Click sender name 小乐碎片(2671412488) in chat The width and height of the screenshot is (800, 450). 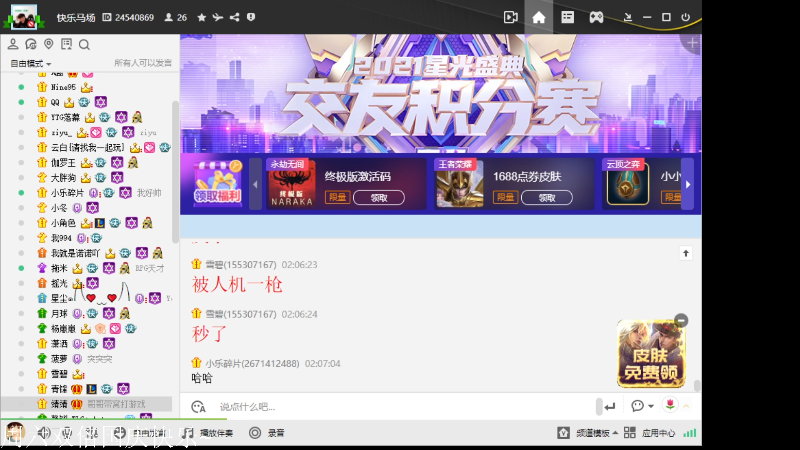pyautogui.click(x=252, y=364)
